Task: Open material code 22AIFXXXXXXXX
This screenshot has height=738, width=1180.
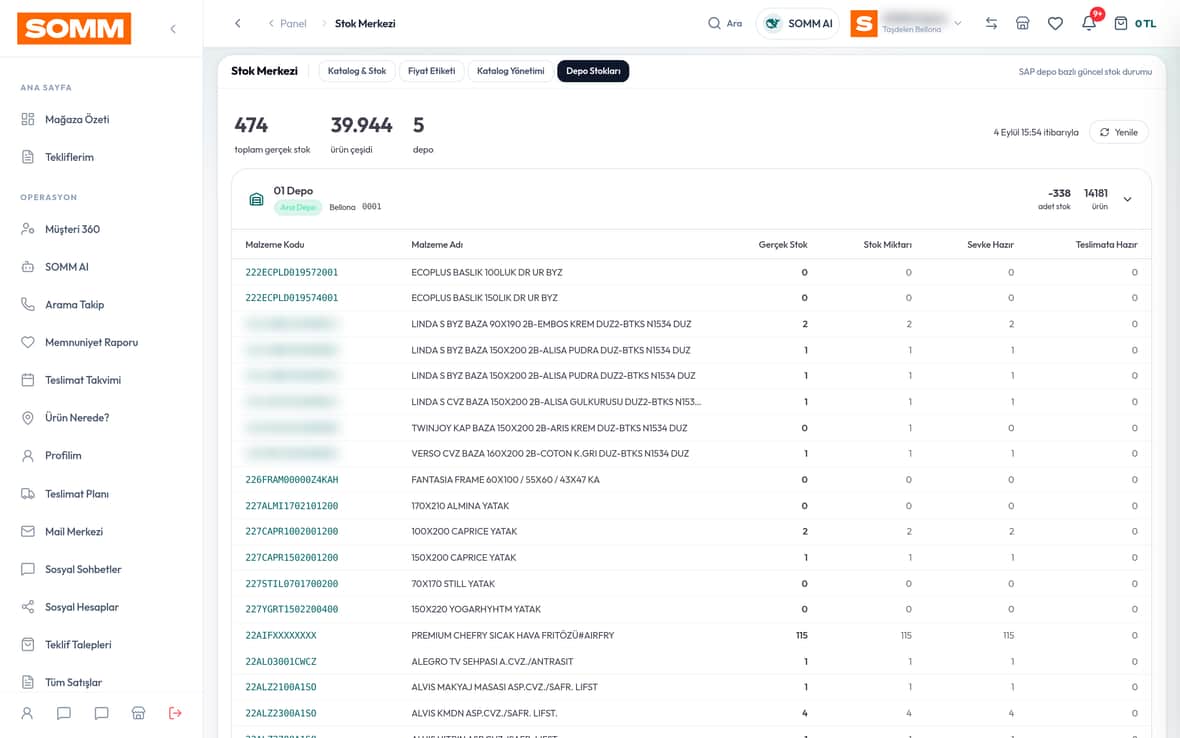Action: (x=281, y=636)
